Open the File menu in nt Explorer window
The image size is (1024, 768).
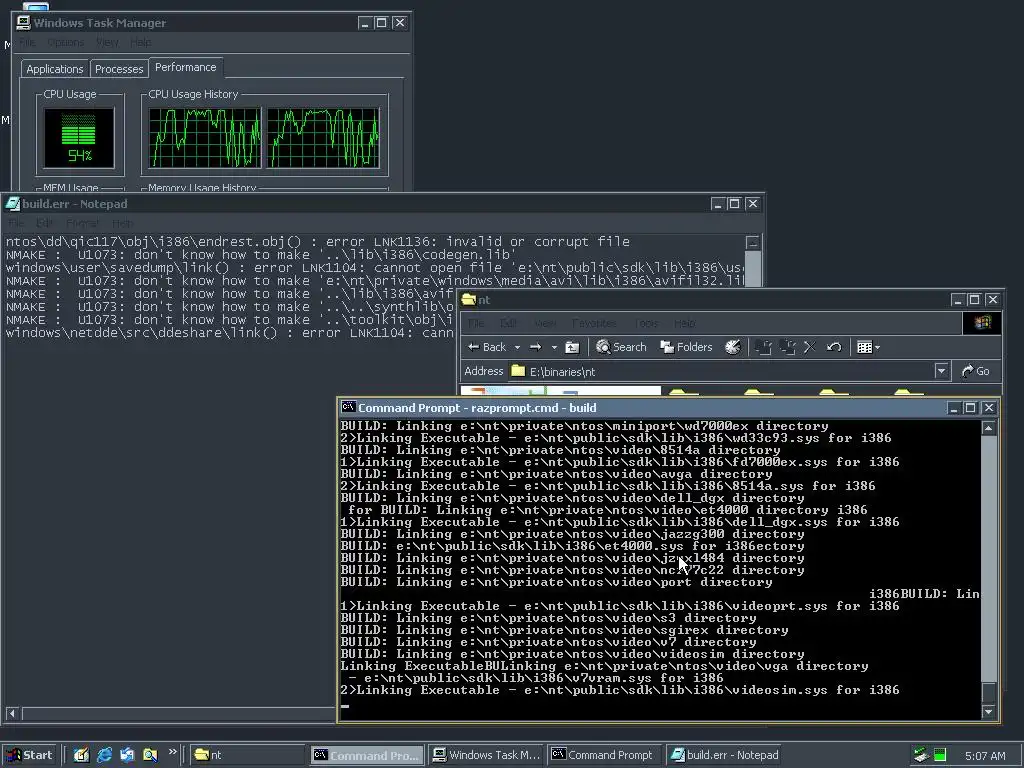[475, 323]
